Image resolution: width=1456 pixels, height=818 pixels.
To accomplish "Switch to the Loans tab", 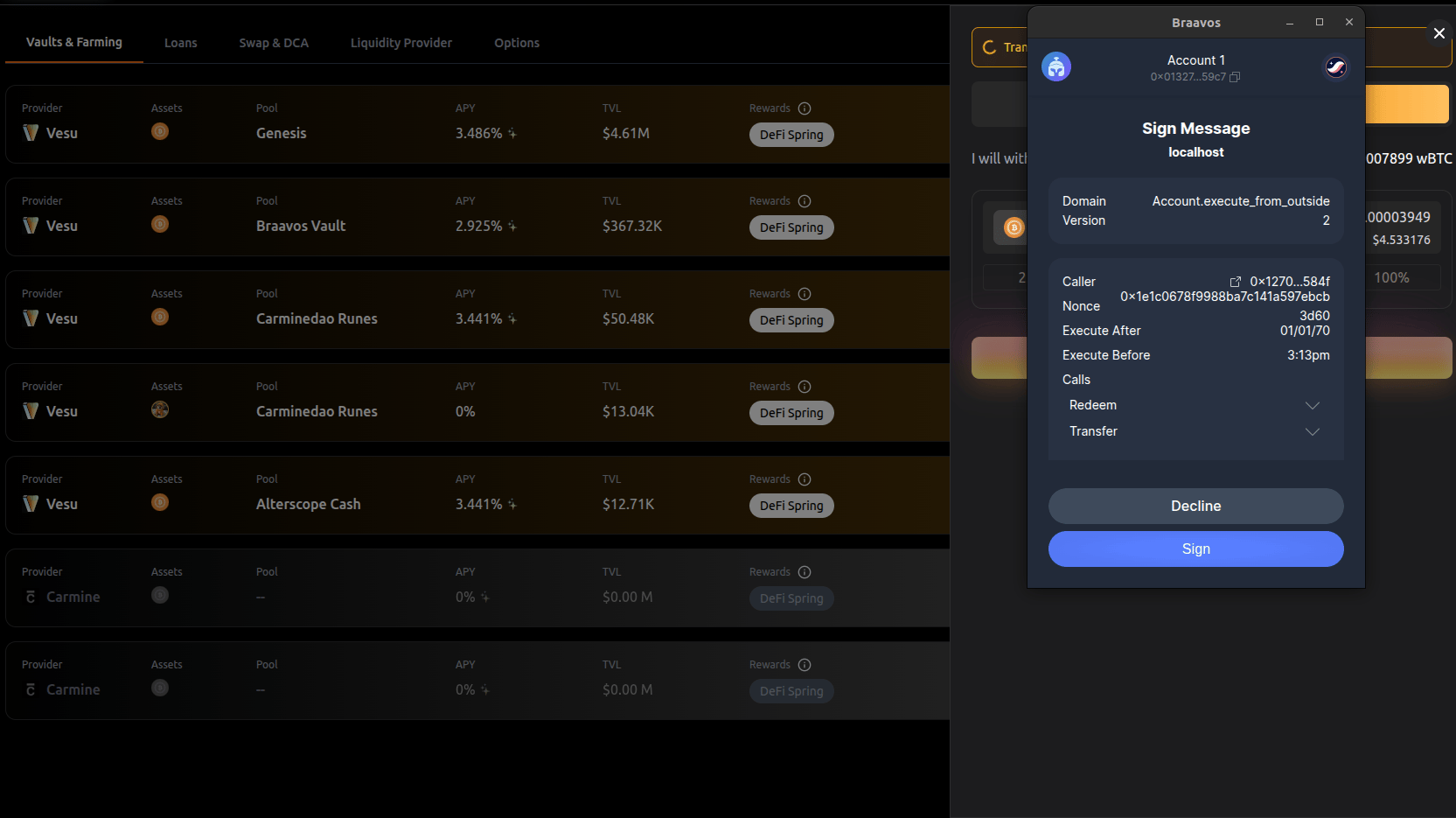I will point(181,43).
